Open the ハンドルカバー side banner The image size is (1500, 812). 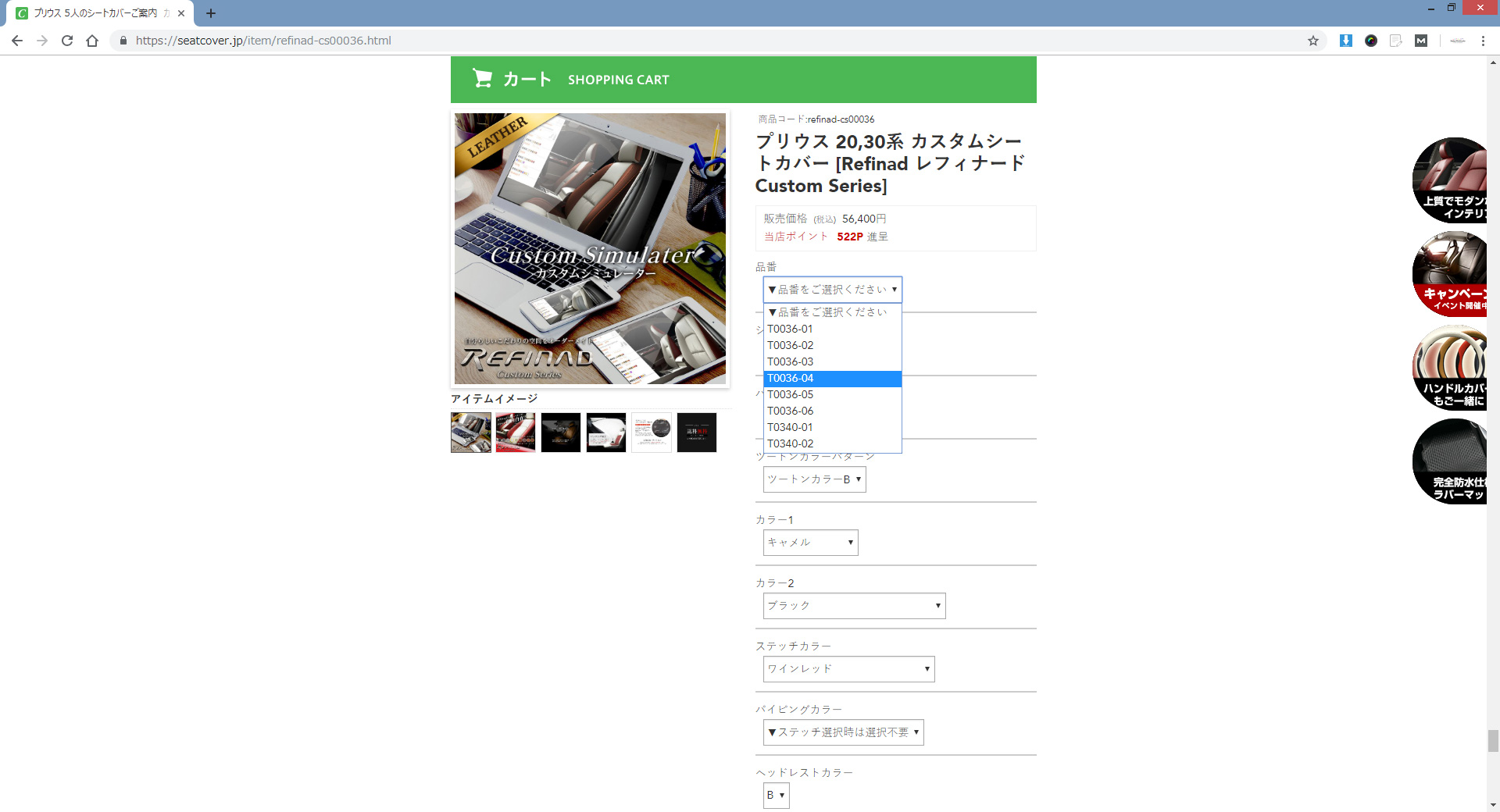[1451, 368]
